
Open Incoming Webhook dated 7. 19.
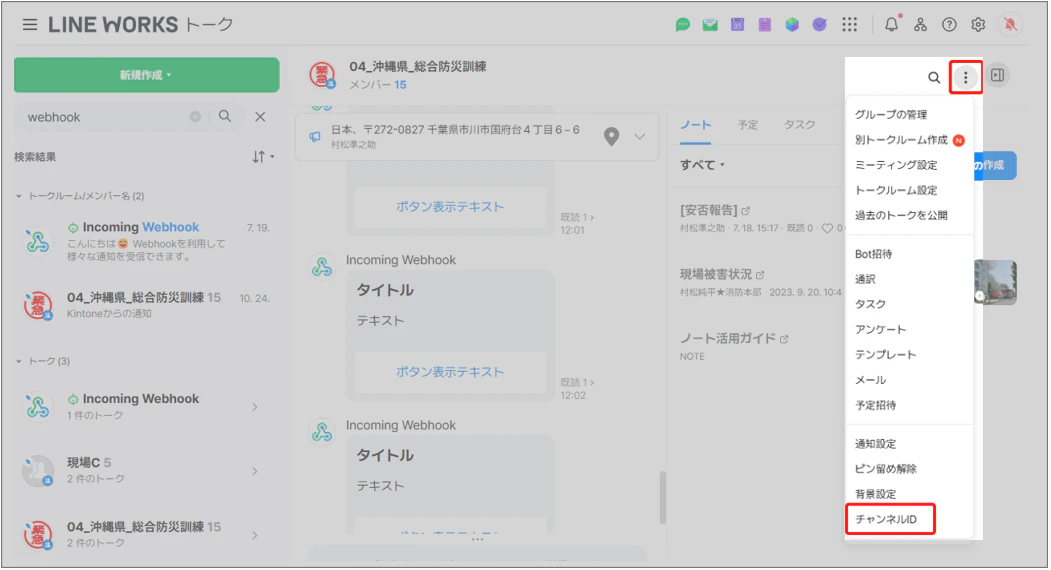click(147, 241)
